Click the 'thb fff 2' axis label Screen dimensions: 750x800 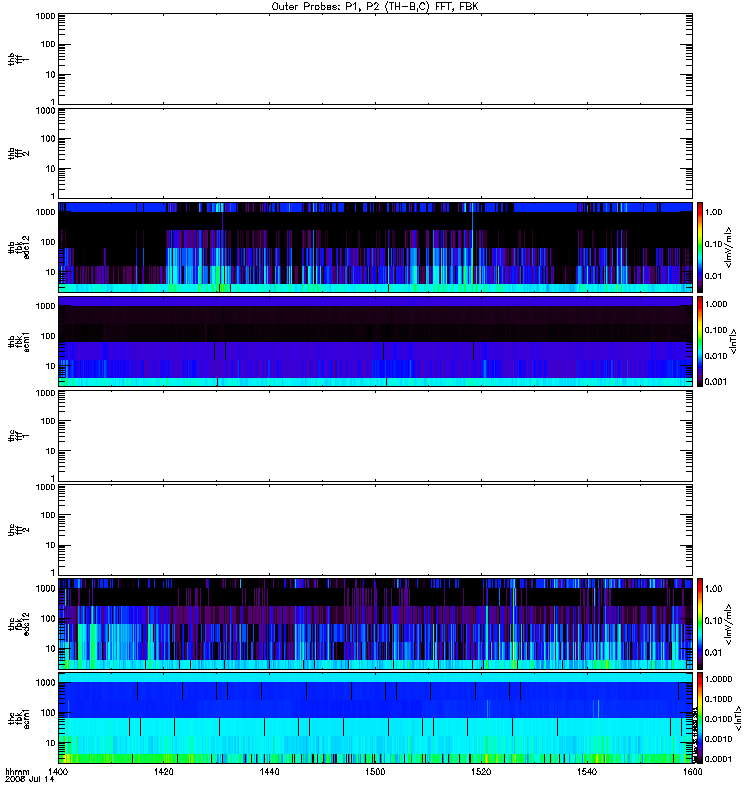point(18,153)
